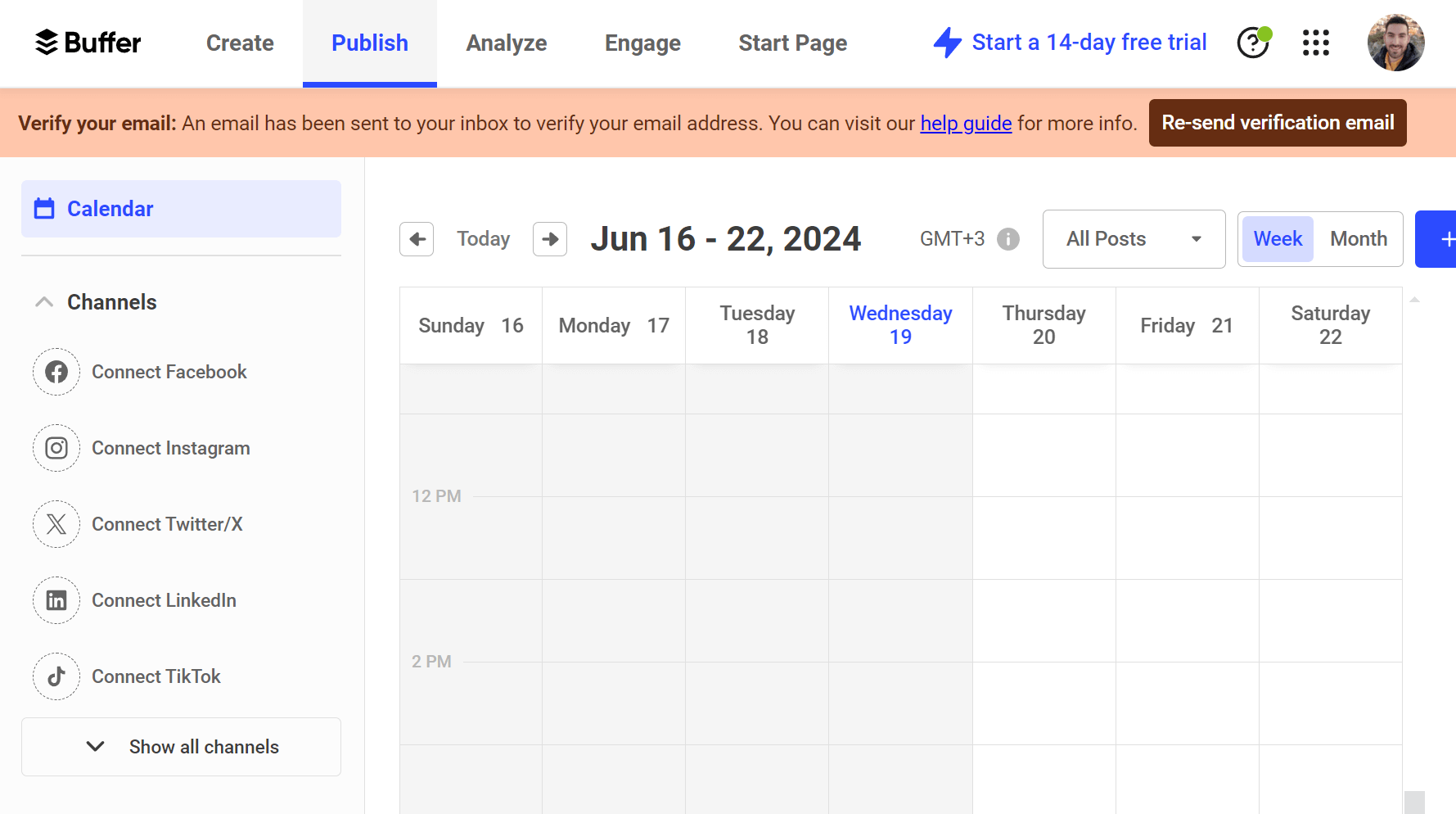
Task: Go to previous week arrow
Action: pos(417,239)
